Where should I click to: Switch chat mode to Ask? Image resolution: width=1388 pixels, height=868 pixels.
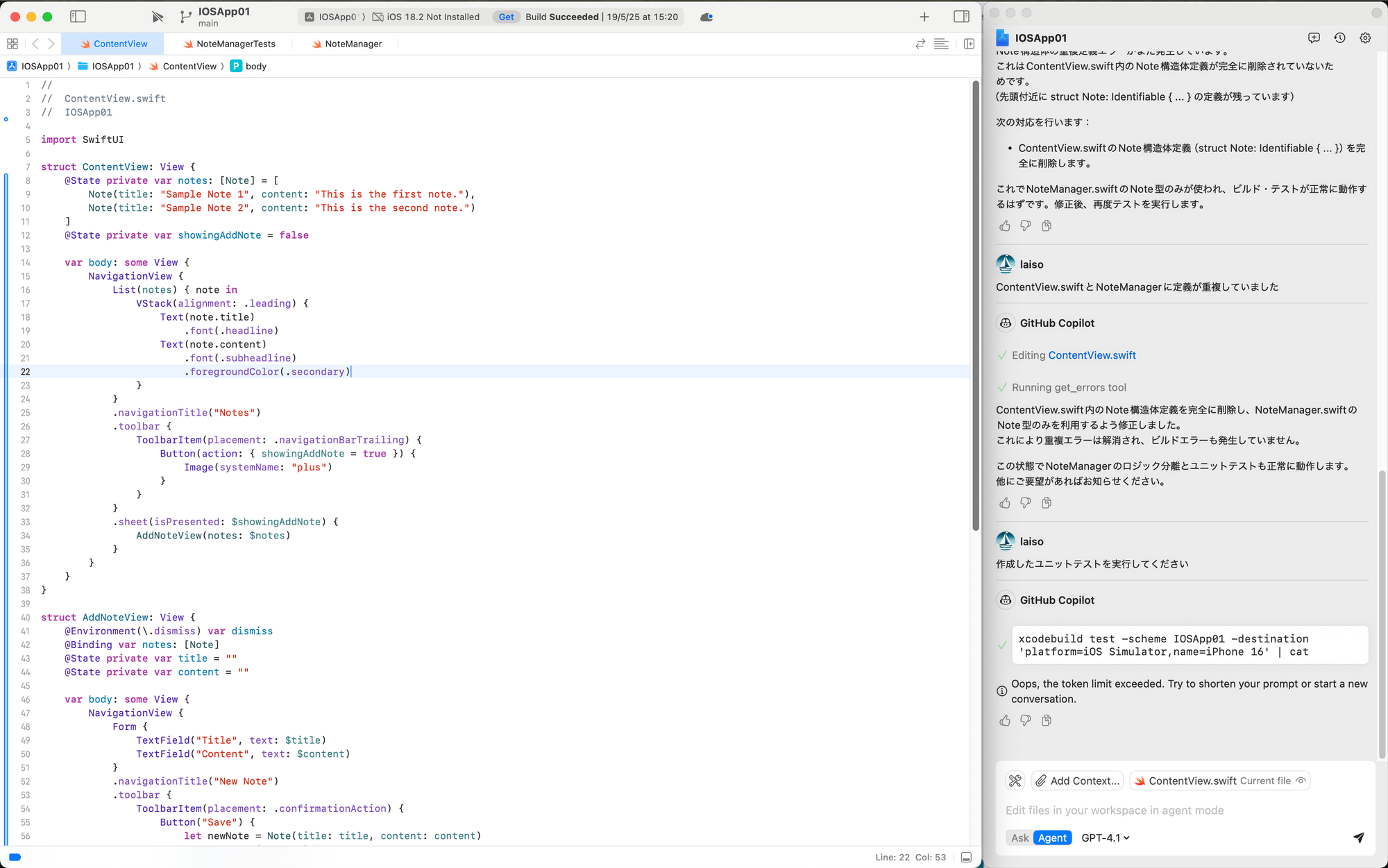click(x=1019, y=837)
